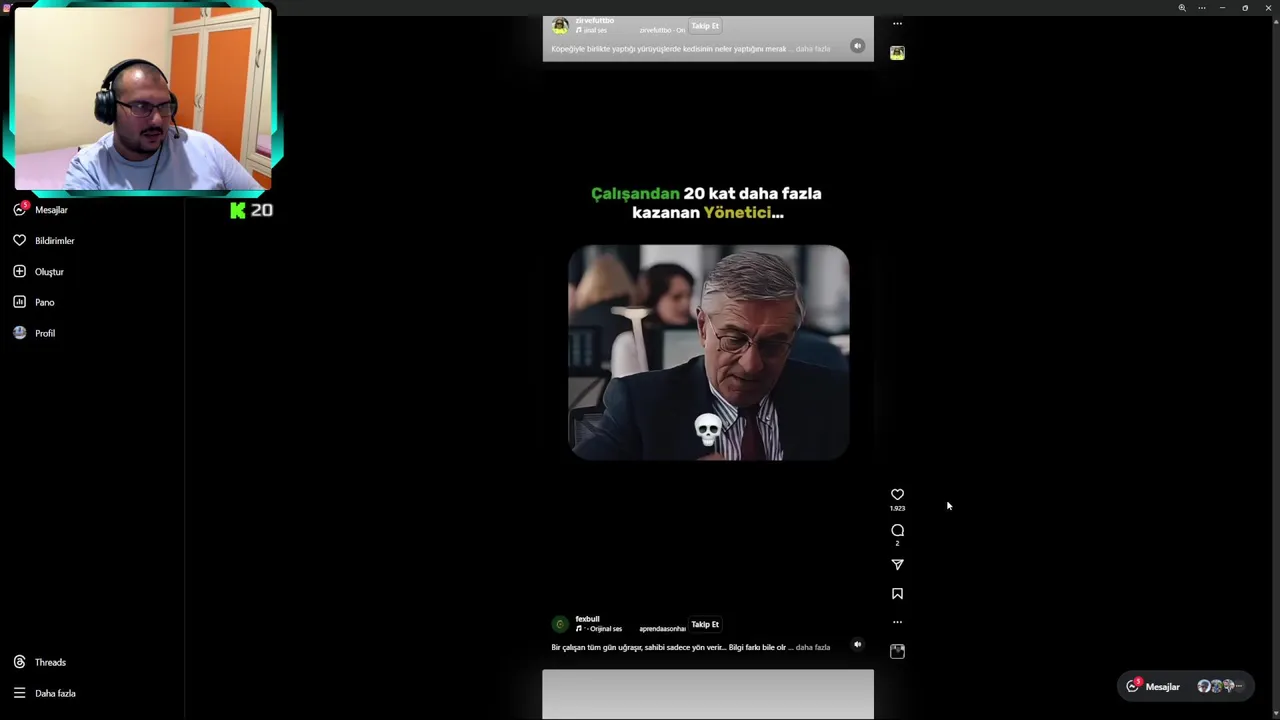This screenshot has width=1280, height=720.
Task: Follow zirvefuttbo with the Takip Et button
Action: pos(705,26)
